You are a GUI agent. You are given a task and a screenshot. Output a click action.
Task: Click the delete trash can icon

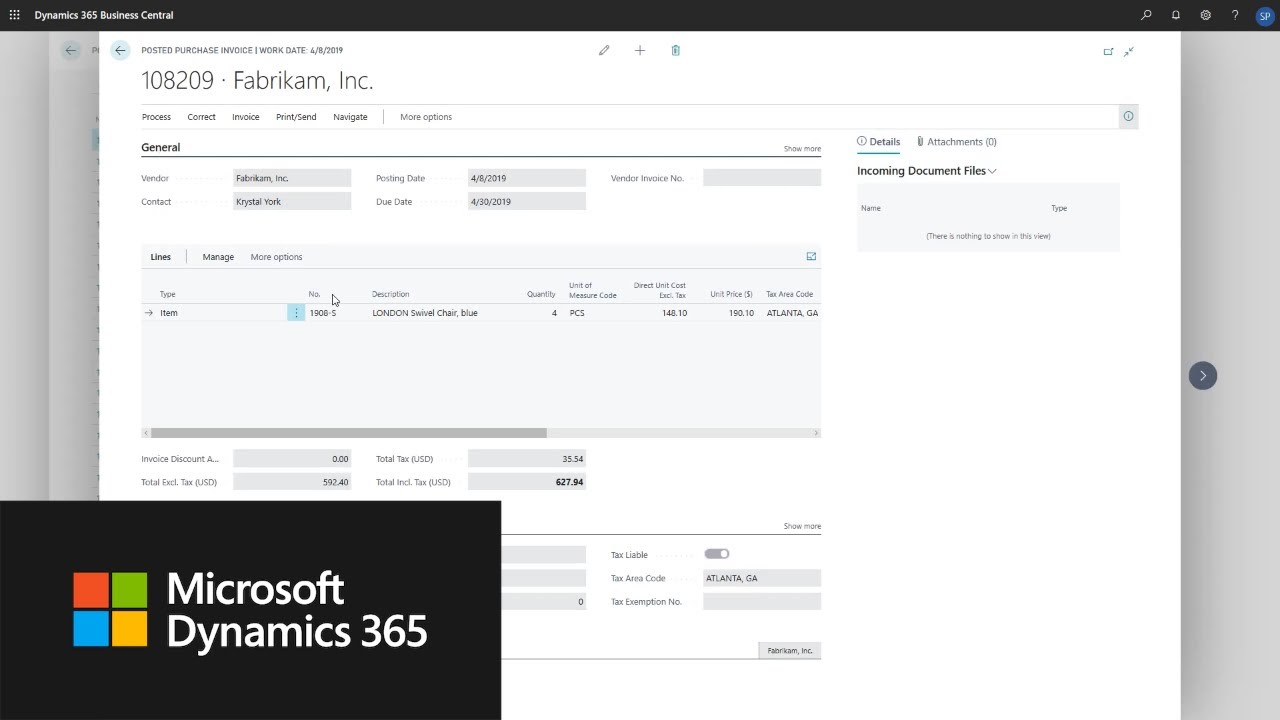tap(676, 50)
